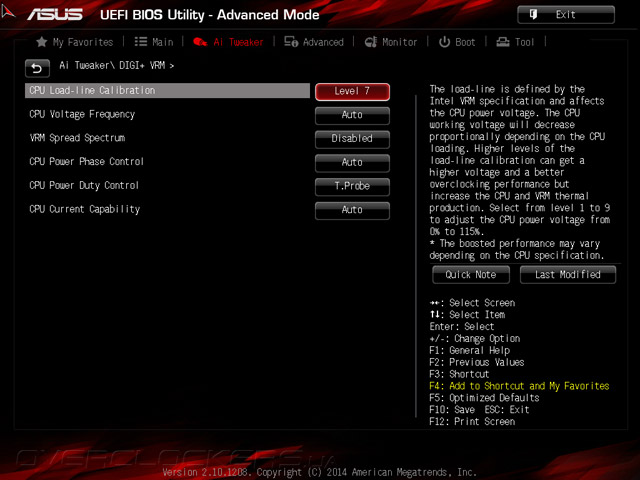Click the F3: Shortcut hint
Screen dimensions: 640x480
pyautogui.click(x=459, y=374)
